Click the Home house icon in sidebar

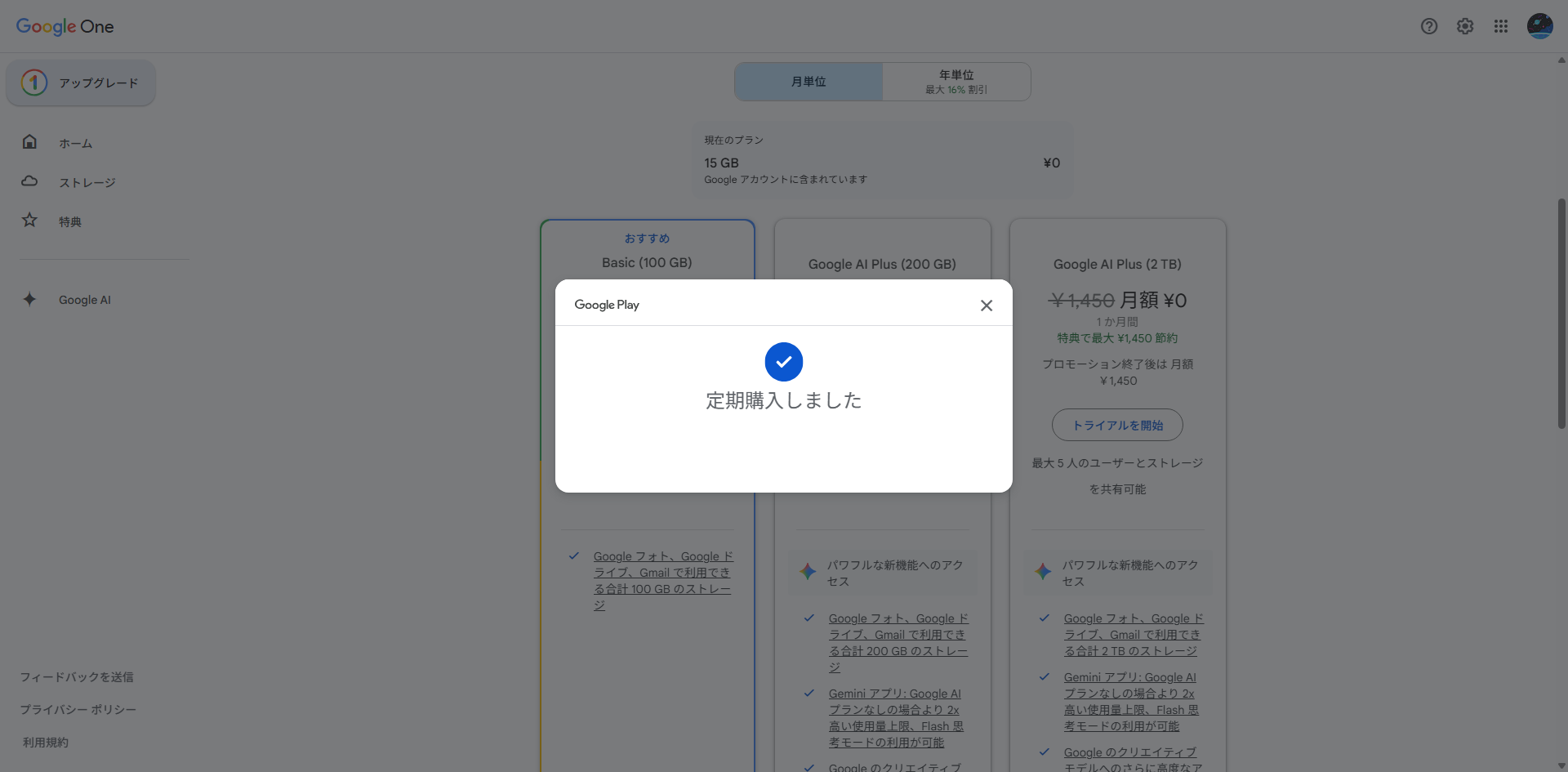click(x=29, y=142)
